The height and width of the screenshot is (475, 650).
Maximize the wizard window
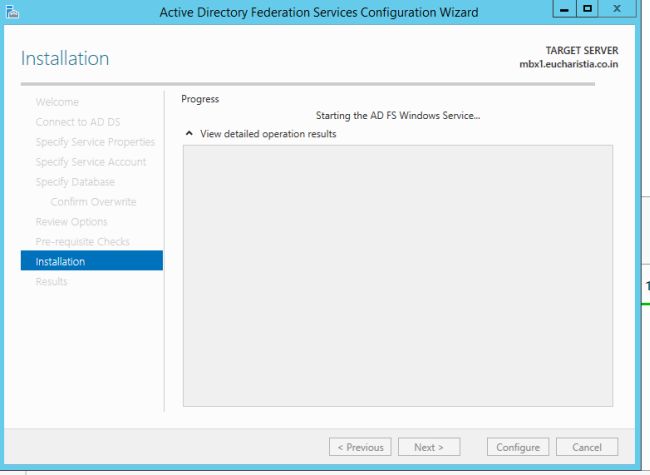pyautogui.click(x=587, y=9)
